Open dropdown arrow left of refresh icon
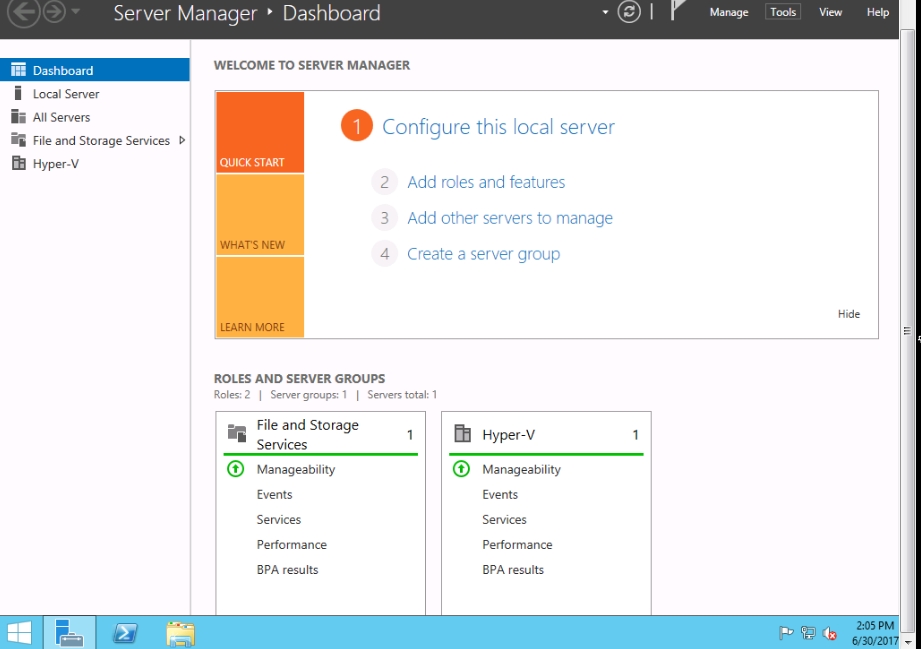Viewport: 921px width, 649px height. 605,12
